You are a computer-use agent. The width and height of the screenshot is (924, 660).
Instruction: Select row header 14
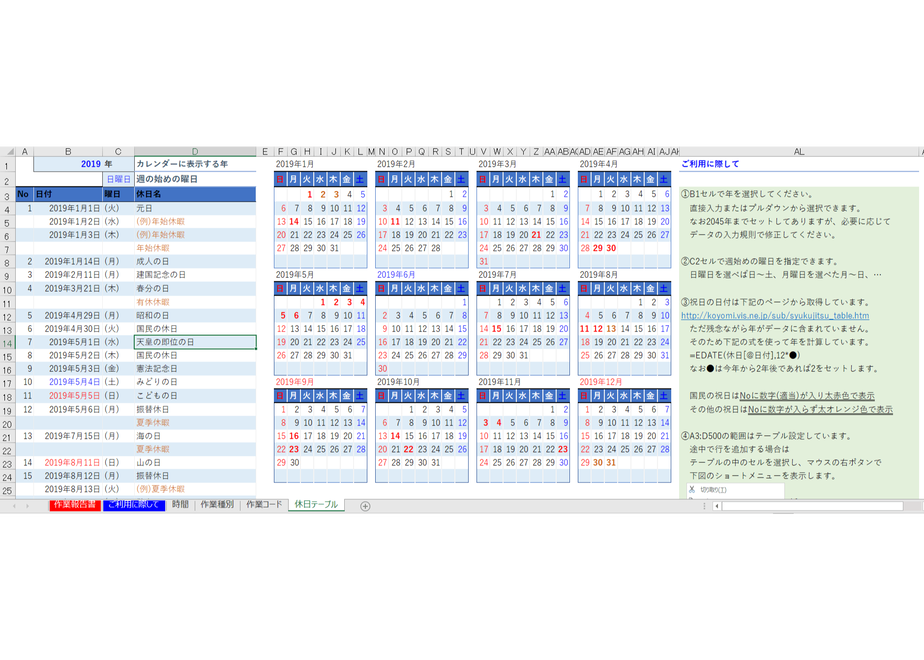pos(8,344)
